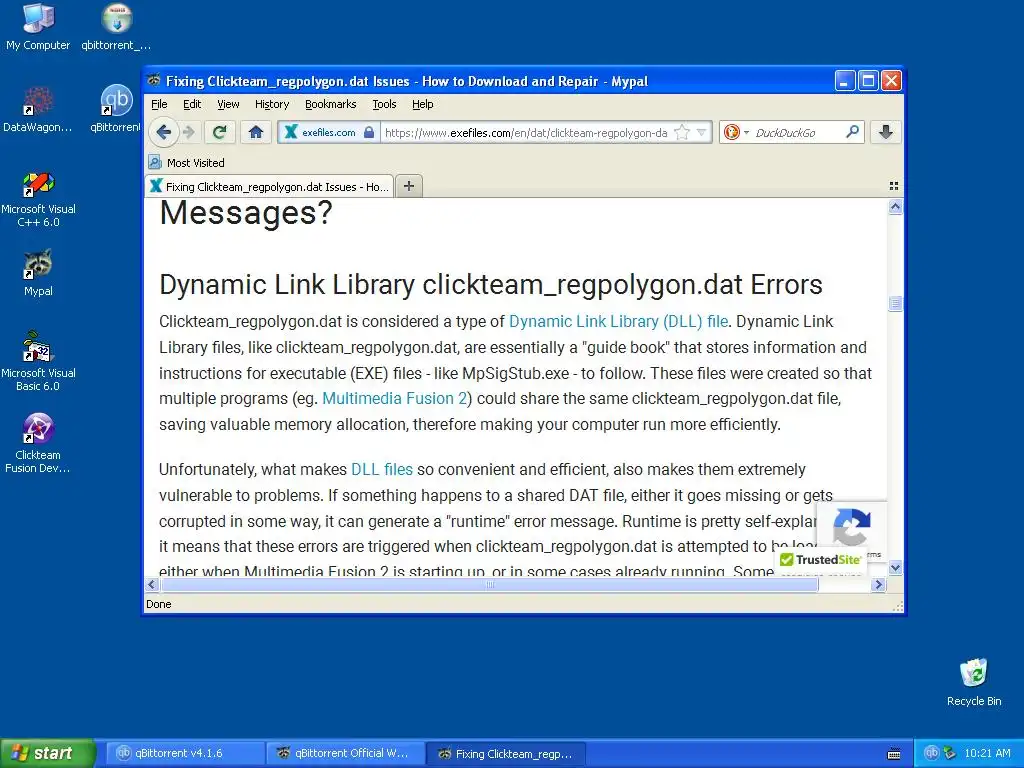The width and height of the screenshot is (1024, 768).
Task: Click the horizontal scrollbar thumb
Action: pos(489,584)
